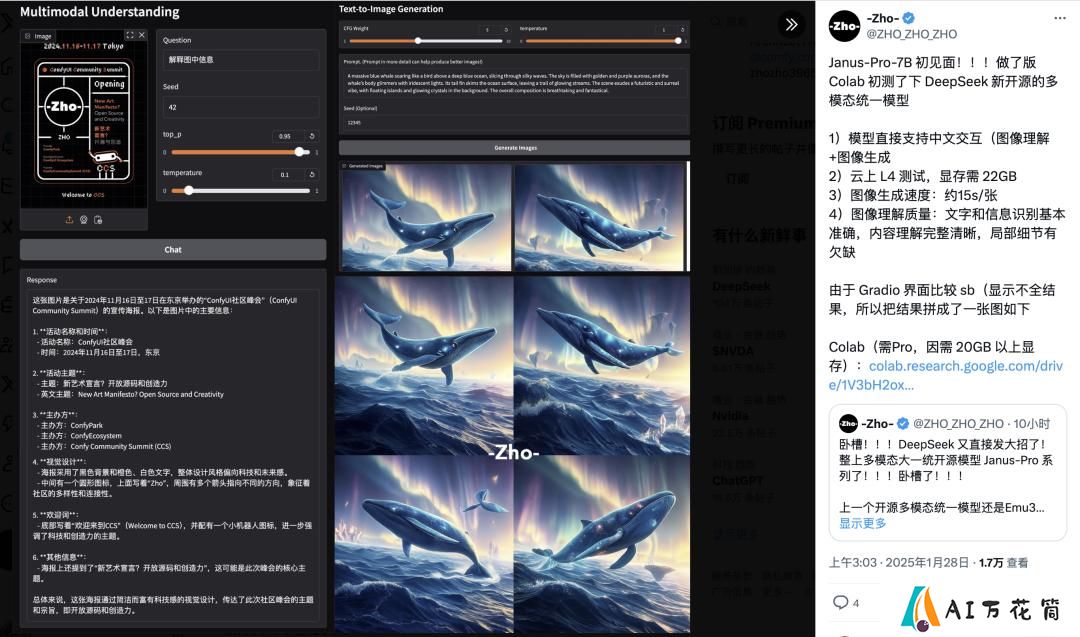Click the Response text output area
The height and width of the screenshot is (637, 1080).
pyautogui.click(x=173, y=455)
